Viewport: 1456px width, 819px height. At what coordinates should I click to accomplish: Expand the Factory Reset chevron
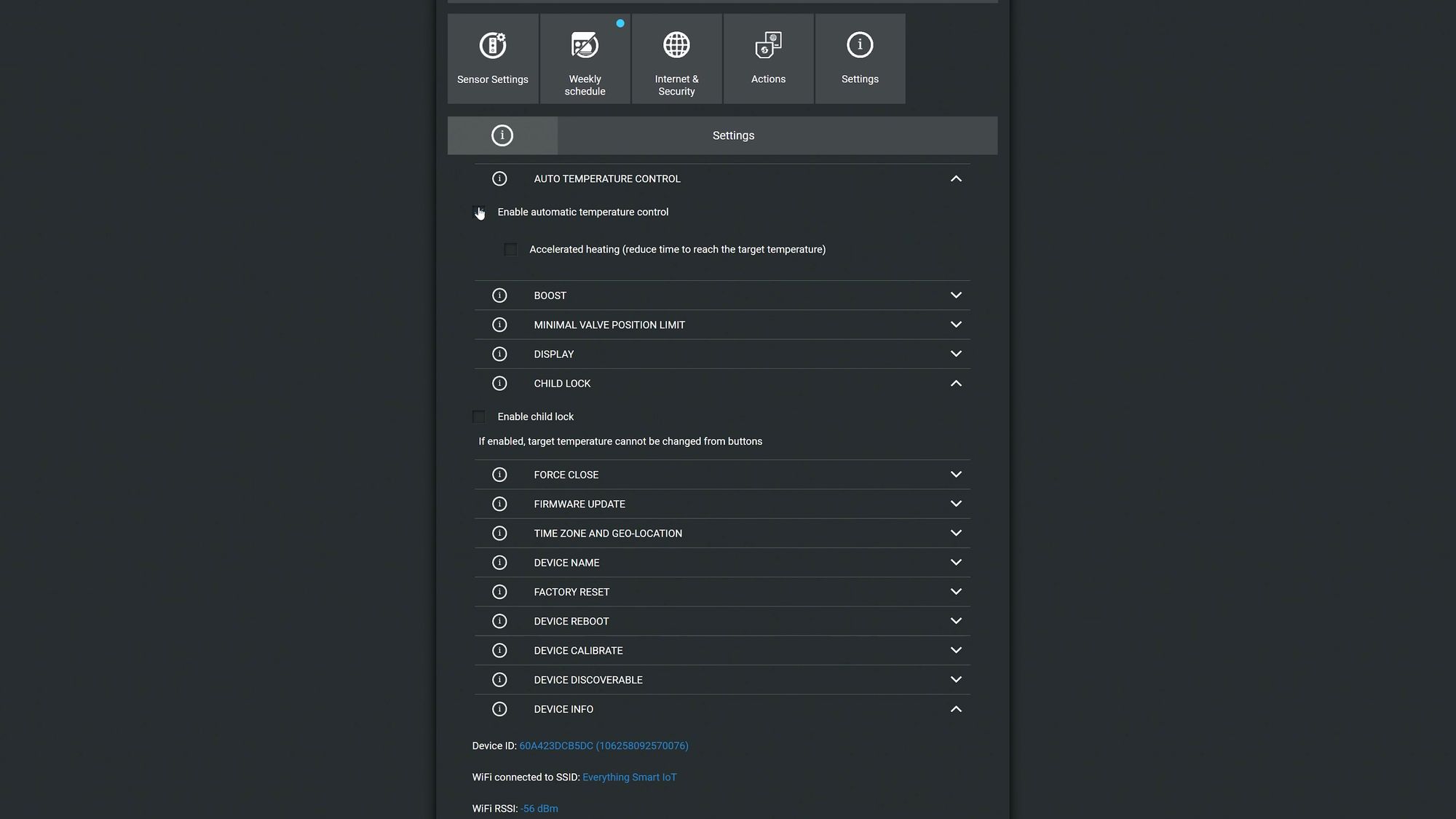(x=956, y=592)
